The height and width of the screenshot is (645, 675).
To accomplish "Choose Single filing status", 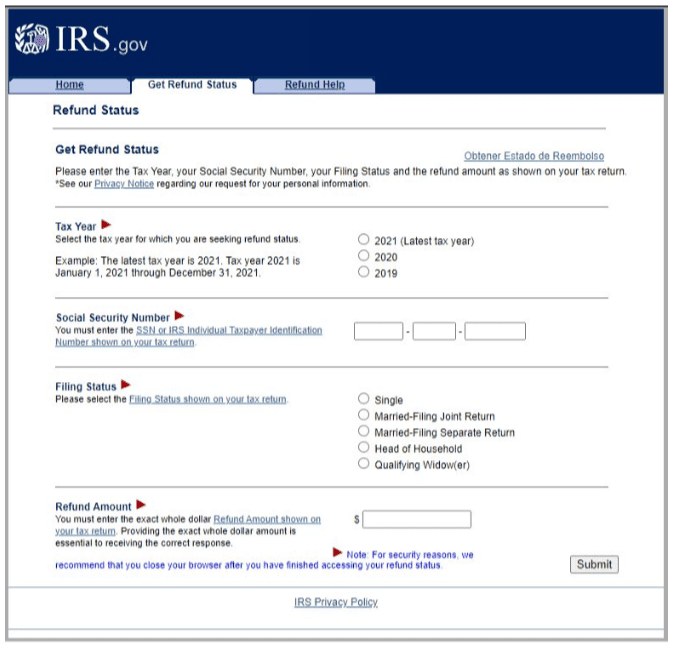I will point(364,399).
